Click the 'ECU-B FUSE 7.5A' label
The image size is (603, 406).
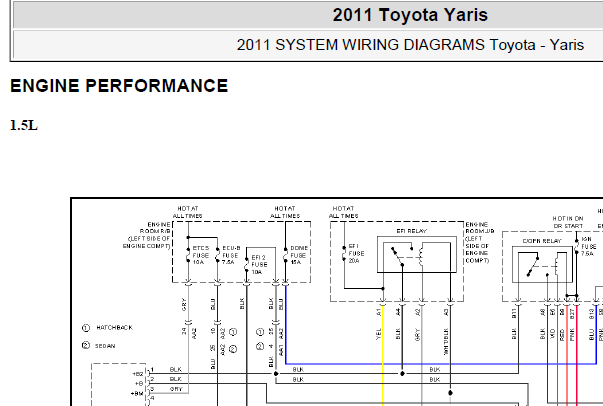231,255
